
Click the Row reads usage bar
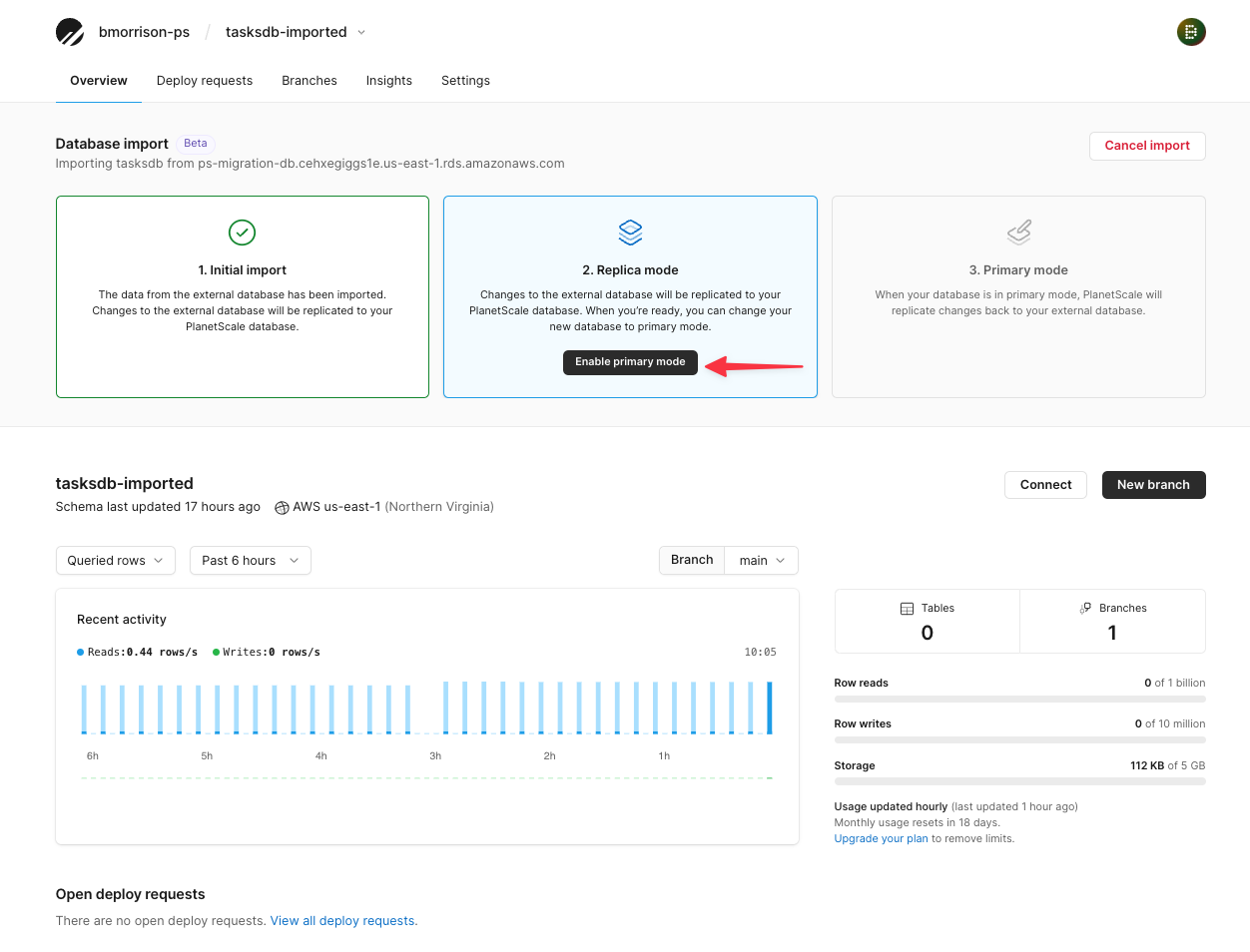click(x=1019, y=700)
